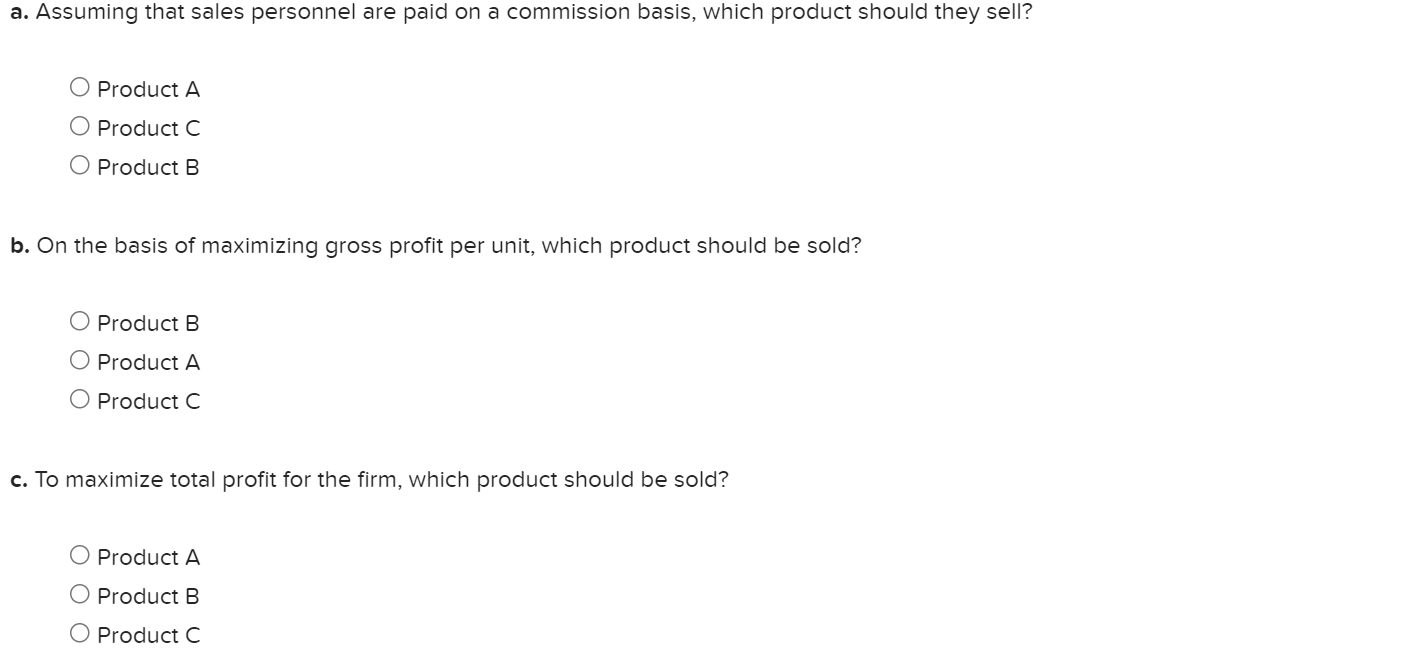Click the 'Product C' label text in question b
The width and height of the screenshot is (1409, 670).
pyautogui.click(x=149, y=401)
